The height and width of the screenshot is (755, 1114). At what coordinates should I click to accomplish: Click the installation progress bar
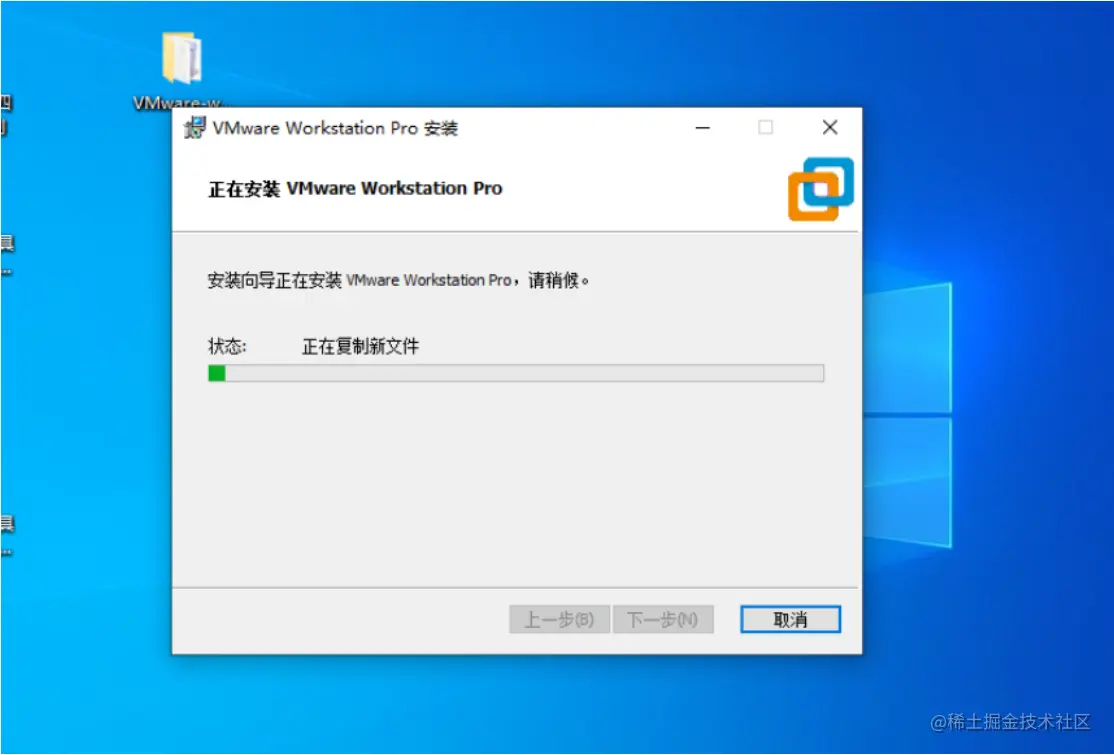[516, 373]
